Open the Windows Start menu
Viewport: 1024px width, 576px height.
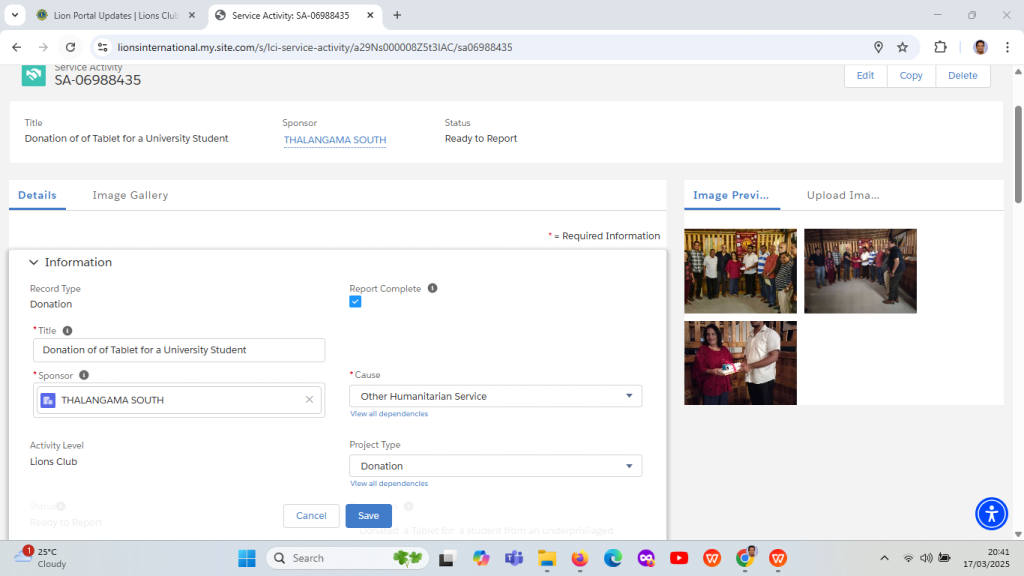point(247,558)
